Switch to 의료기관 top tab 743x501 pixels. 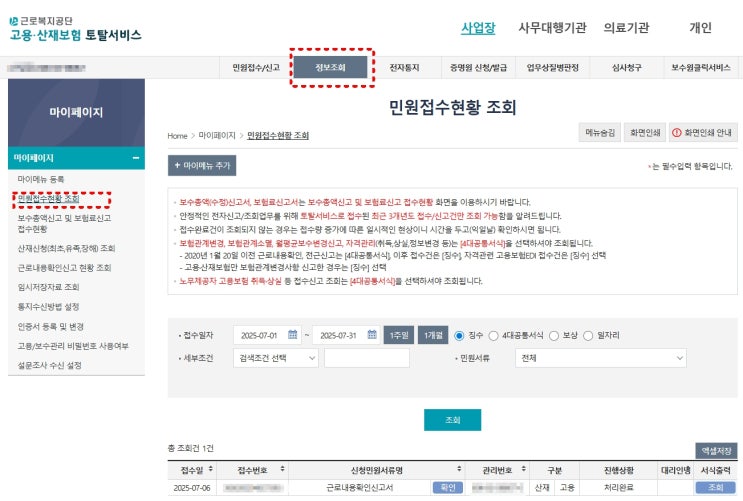pos(626,27)
